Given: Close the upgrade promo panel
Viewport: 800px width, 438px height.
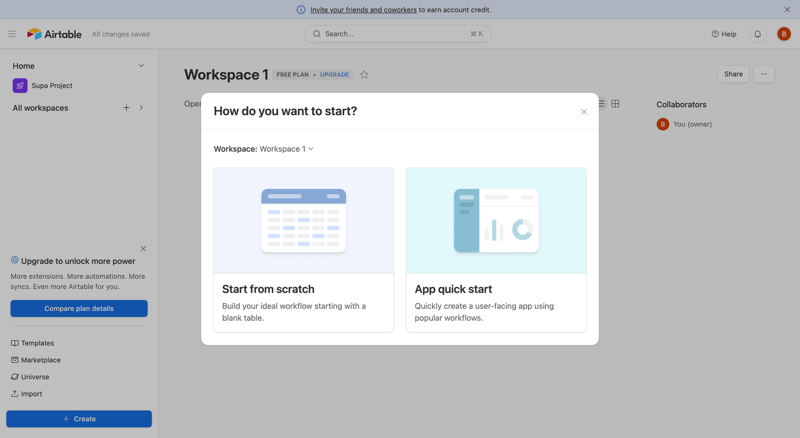Looking at the screenshot, I should (x=143, y=249).
